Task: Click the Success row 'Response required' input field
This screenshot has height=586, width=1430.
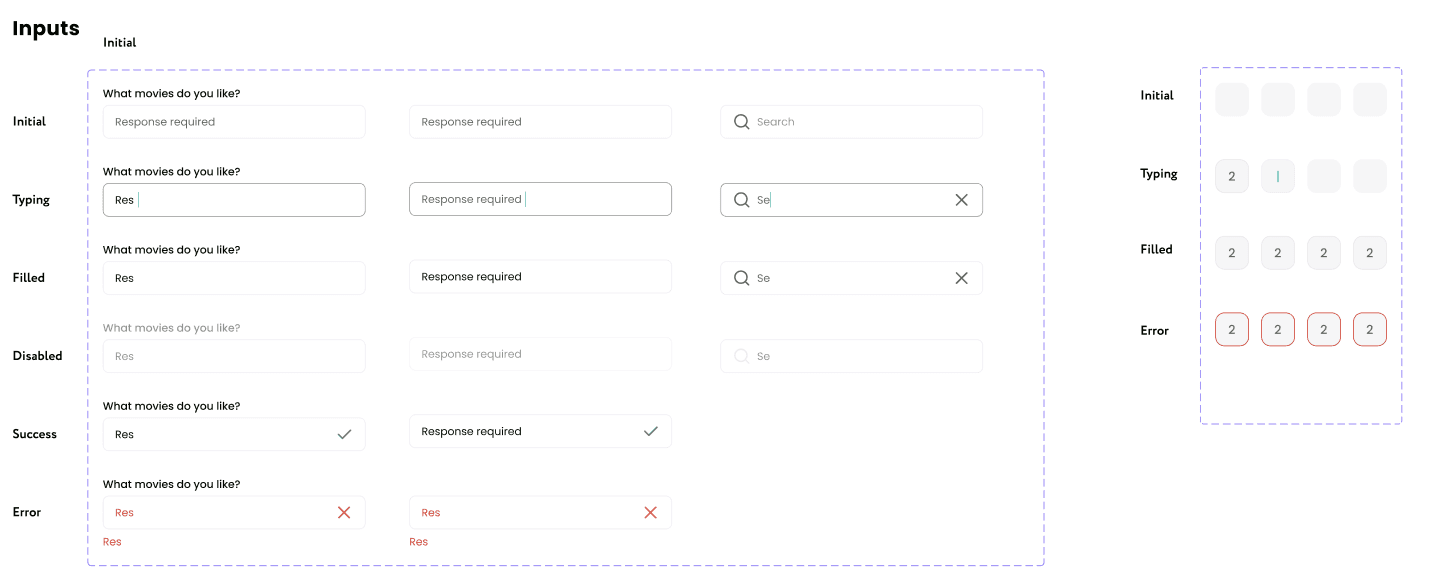Action: (x=540, y=431)
